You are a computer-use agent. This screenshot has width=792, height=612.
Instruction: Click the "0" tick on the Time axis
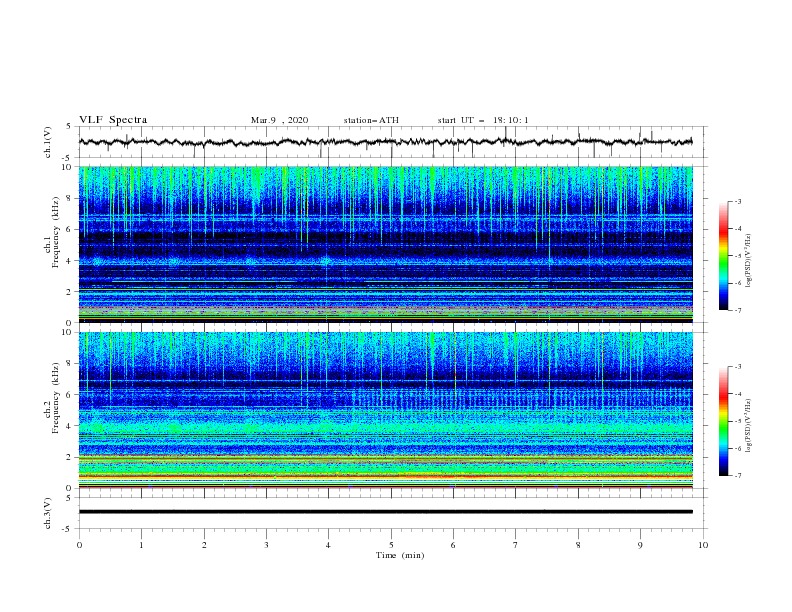tap(79, 545)
